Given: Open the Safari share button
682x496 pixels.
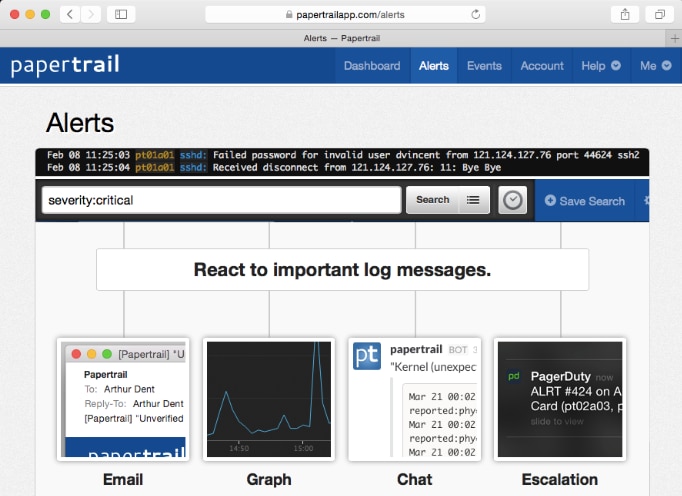Looking at the screenshot, I should click(625, 14).
